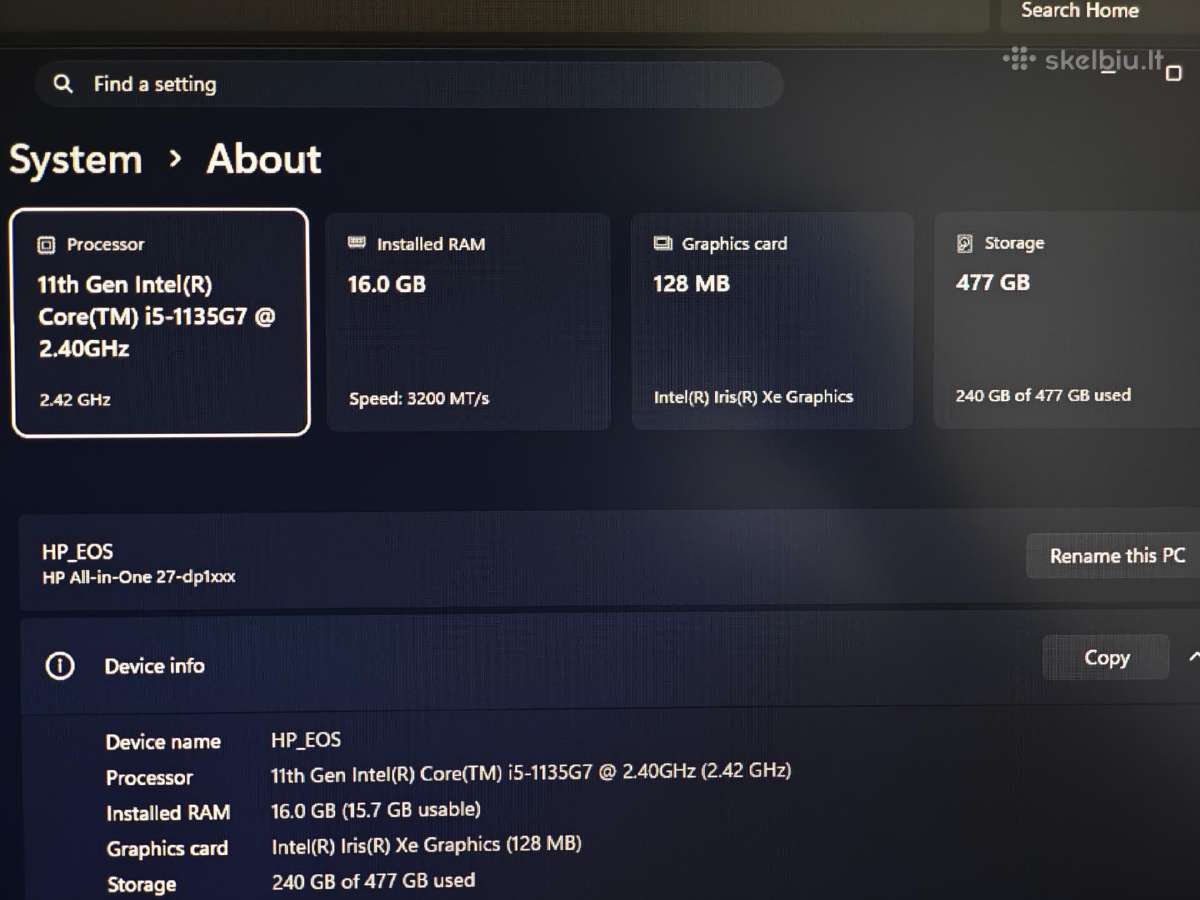
Task: Select the Storage info card
Action: click(1067, 320)
